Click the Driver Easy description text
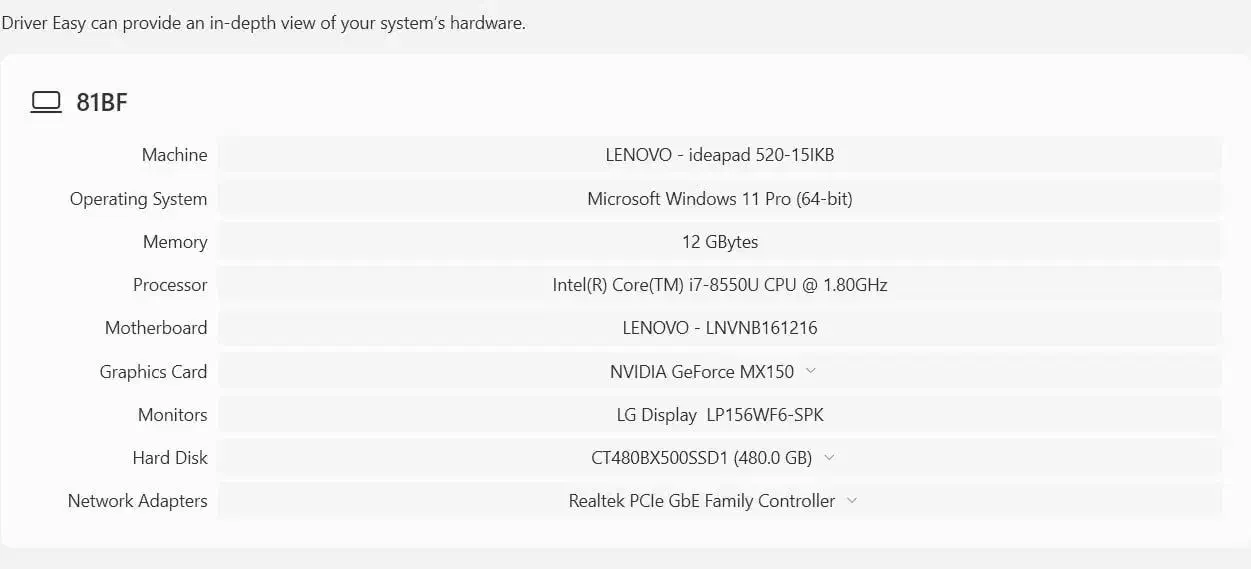The width and height of the screenshot is (1251, 569). click(x=263, y=23)
